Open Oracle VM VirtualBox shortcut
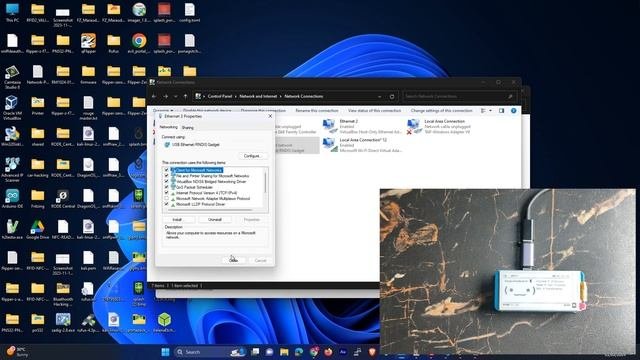The image size is (640, 360). [x=12, y=107]
